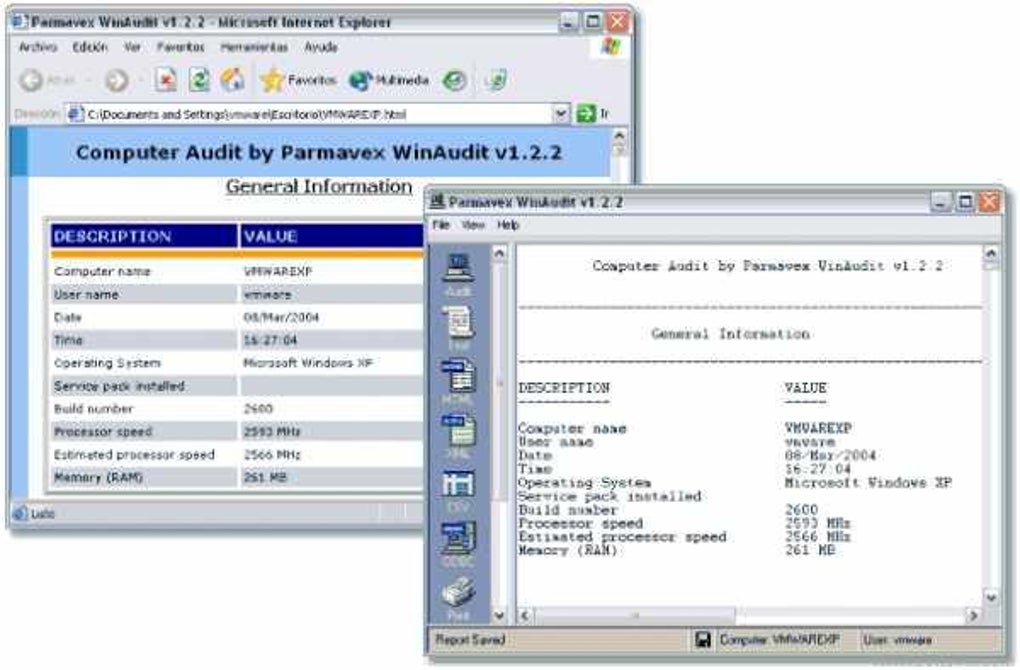Open the Ver menu in Internet Explorer

132,47
